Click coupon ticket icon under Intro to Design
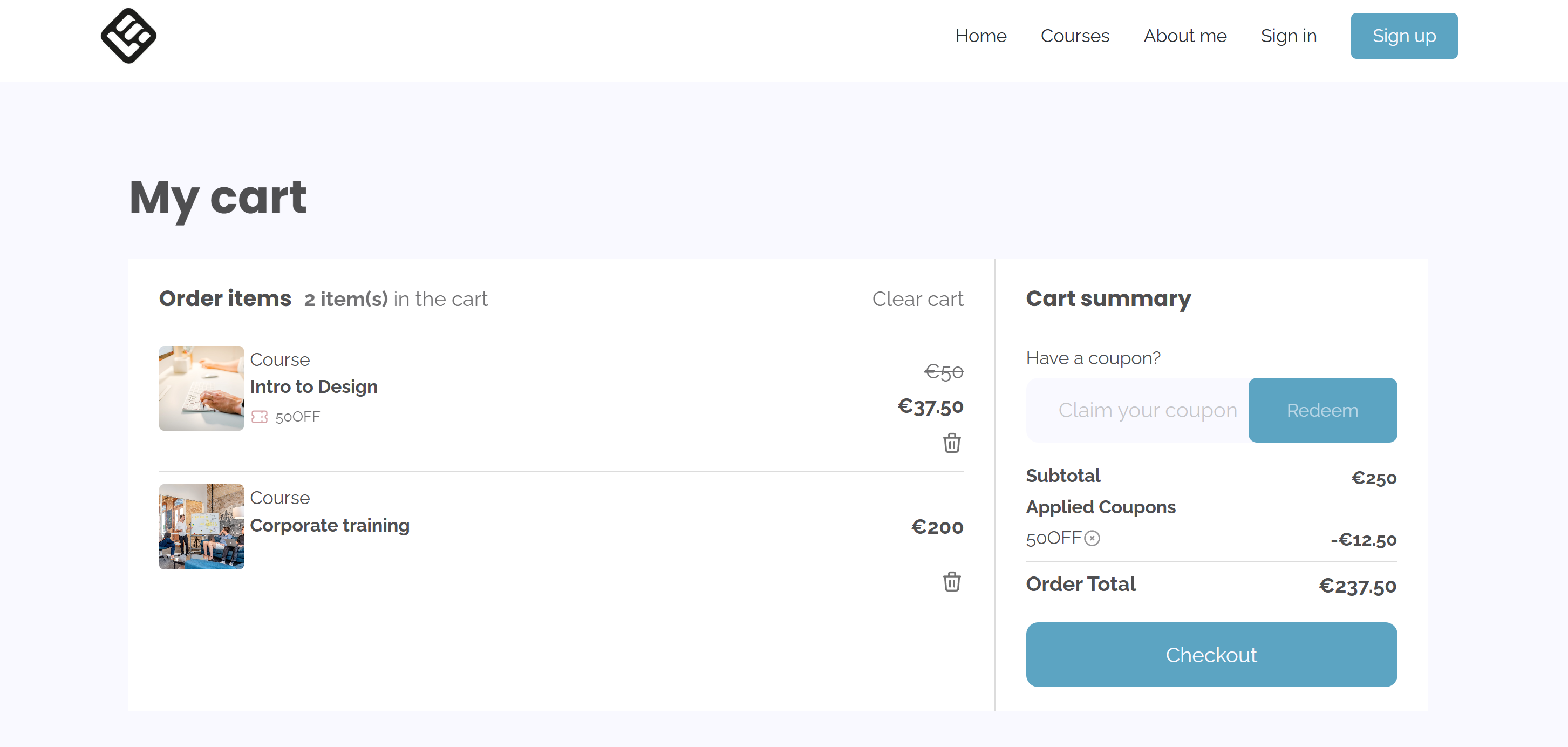The width and height of the screenshot is (1568, 747). pyautogui.click(x=260, y=417)
